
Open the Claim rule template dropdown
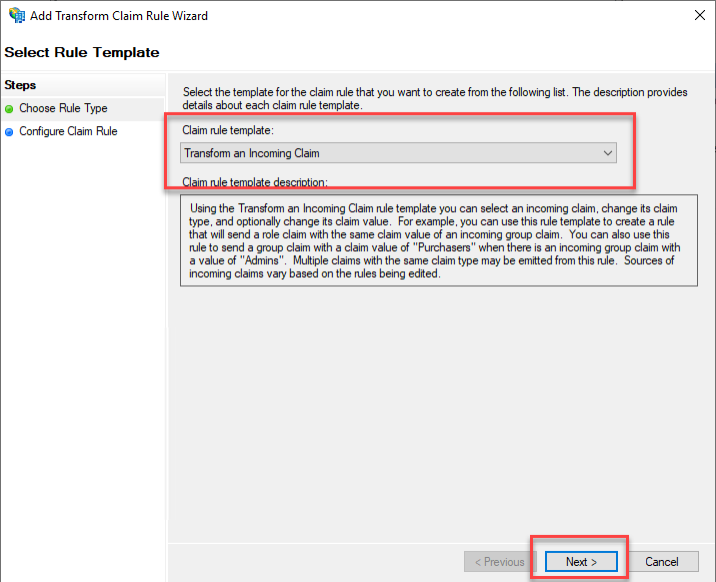(x=398, y=153)
